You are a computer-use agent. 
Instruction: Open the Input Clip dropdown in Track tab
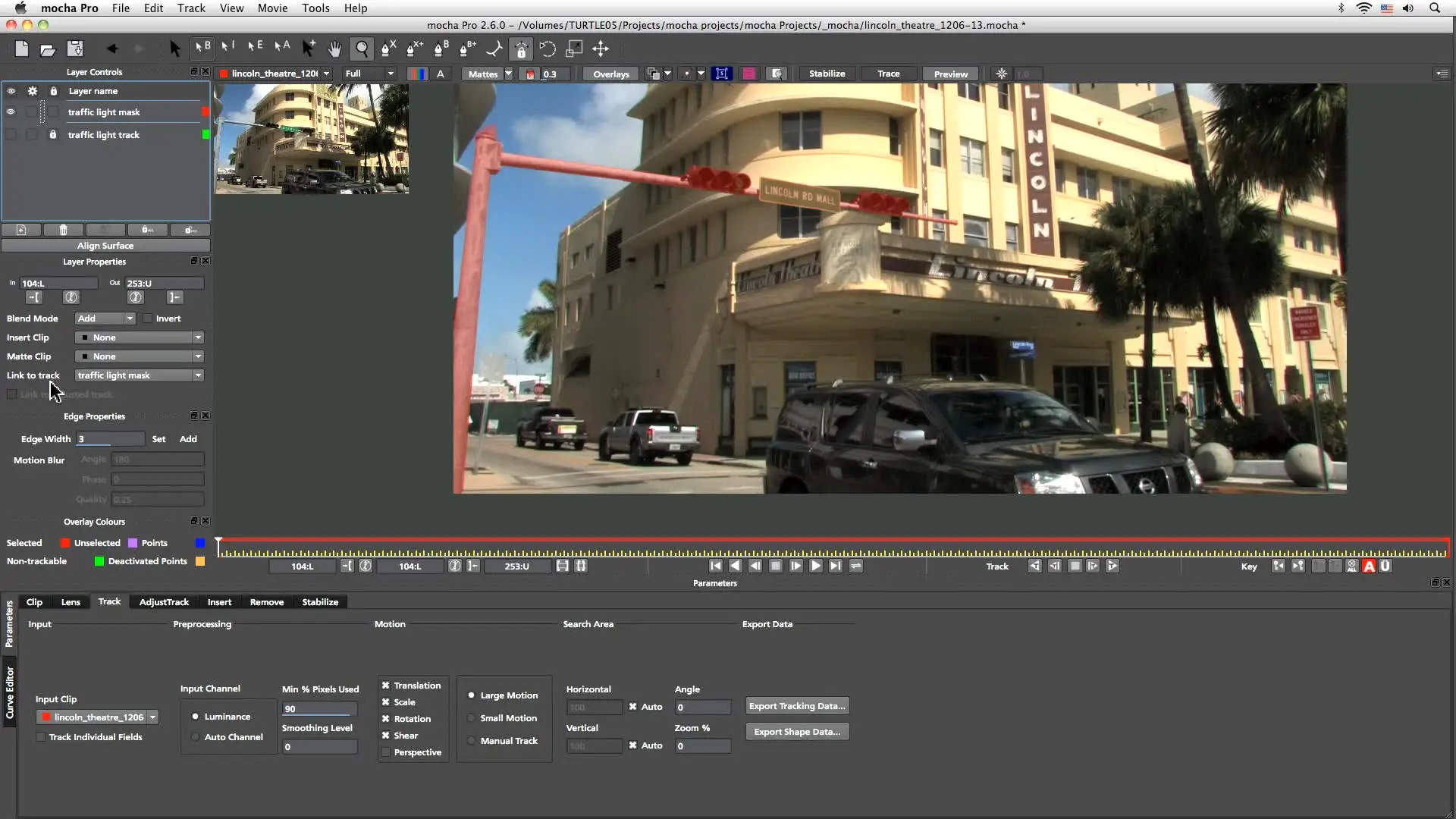tap(98, 717)
